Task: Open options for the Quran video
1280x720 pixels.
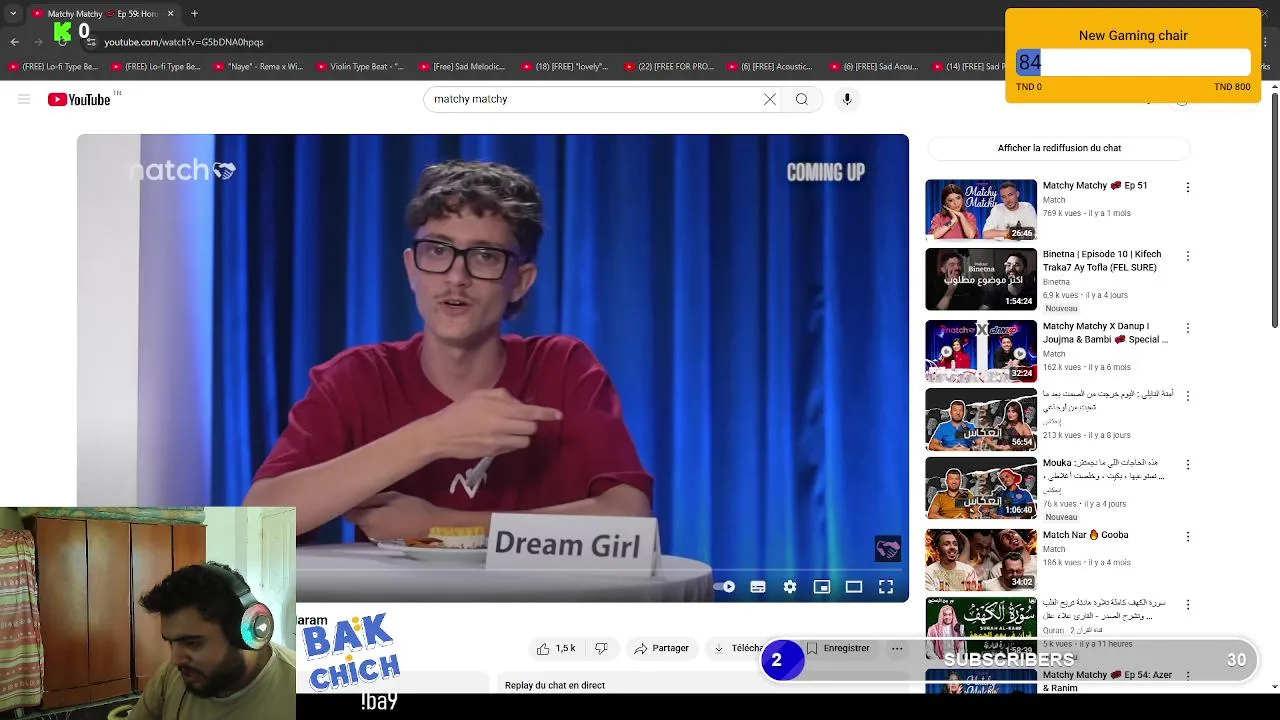Action: (x=1188, y=605)
